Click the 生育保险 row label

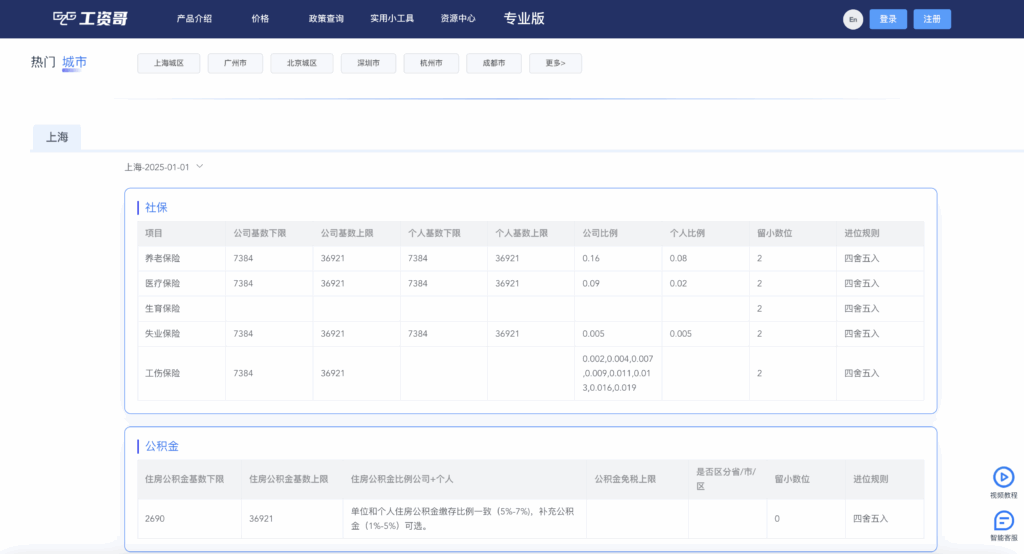point(163,308)
